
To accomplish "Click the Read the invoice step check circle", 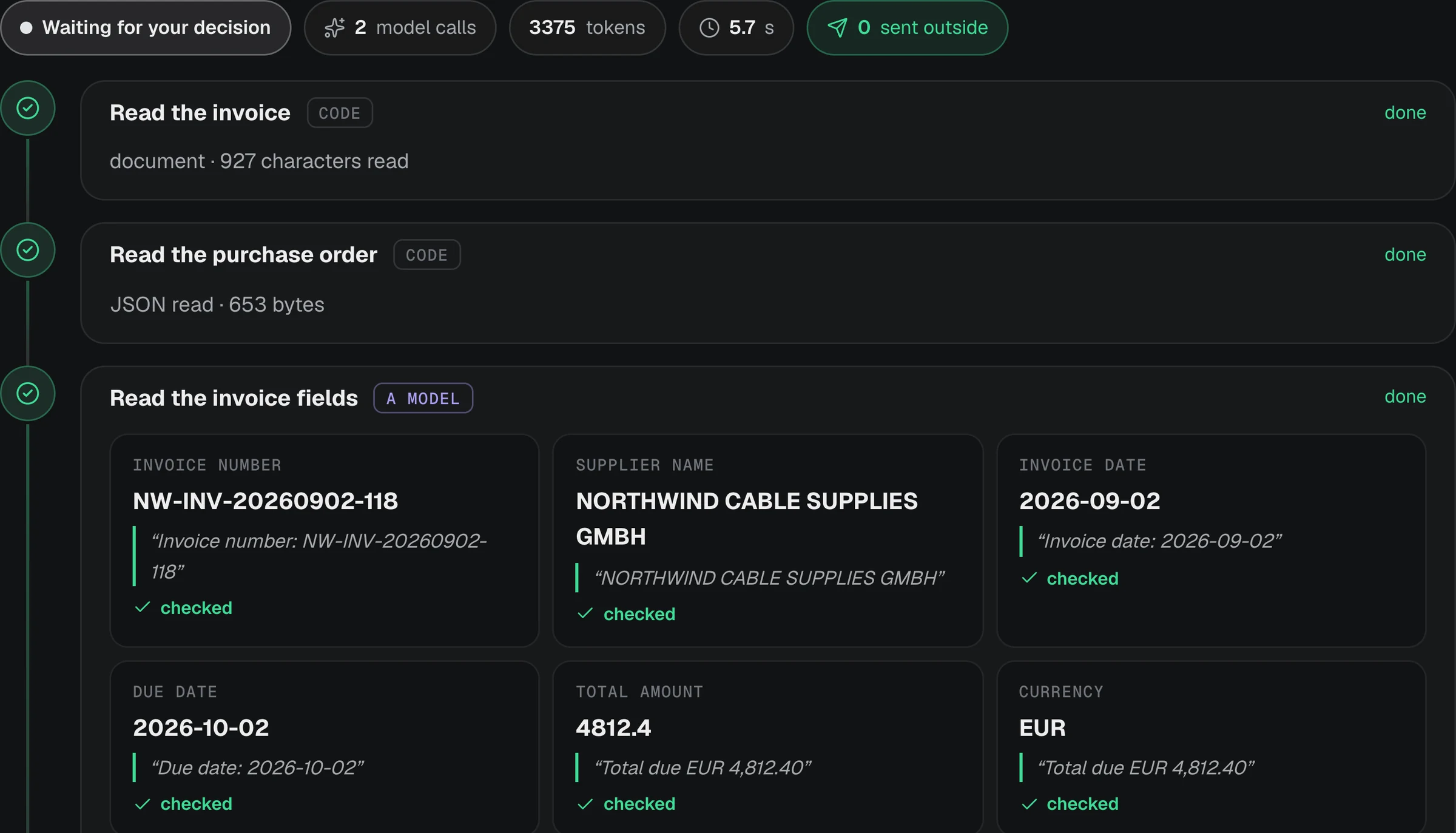I will coord(28,109).
